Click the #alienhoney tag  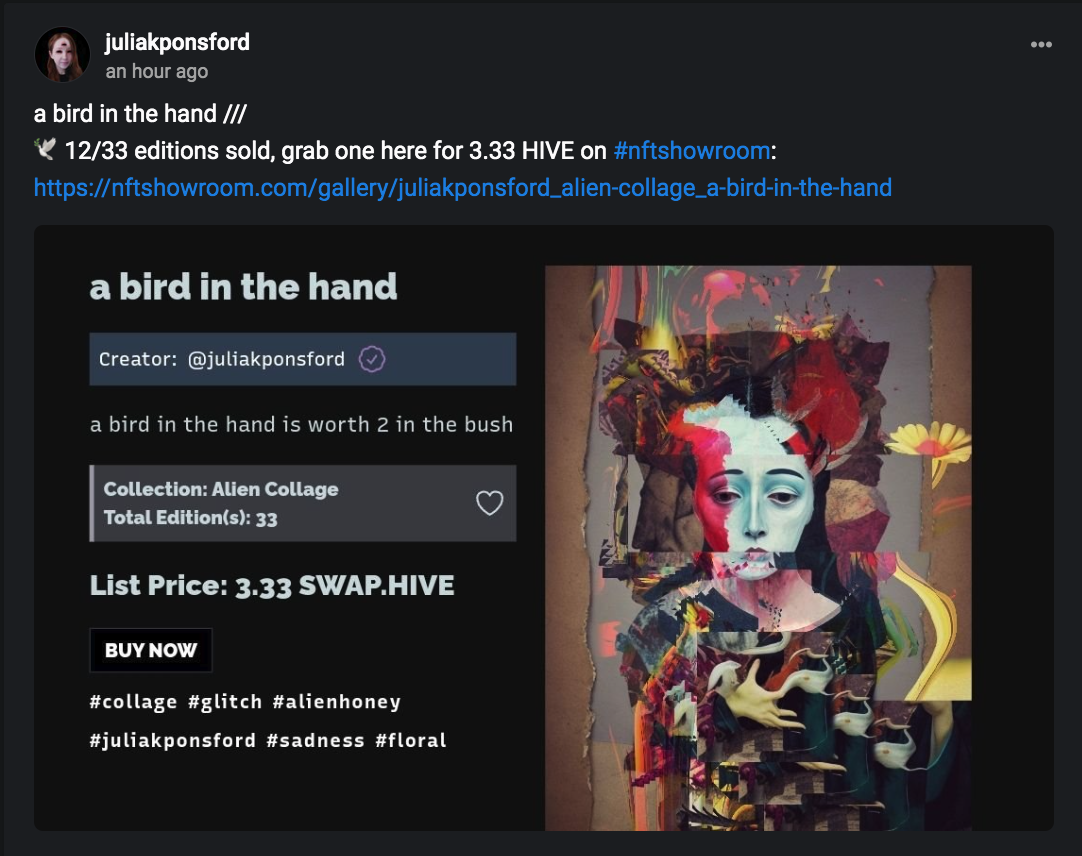[337, 702]
